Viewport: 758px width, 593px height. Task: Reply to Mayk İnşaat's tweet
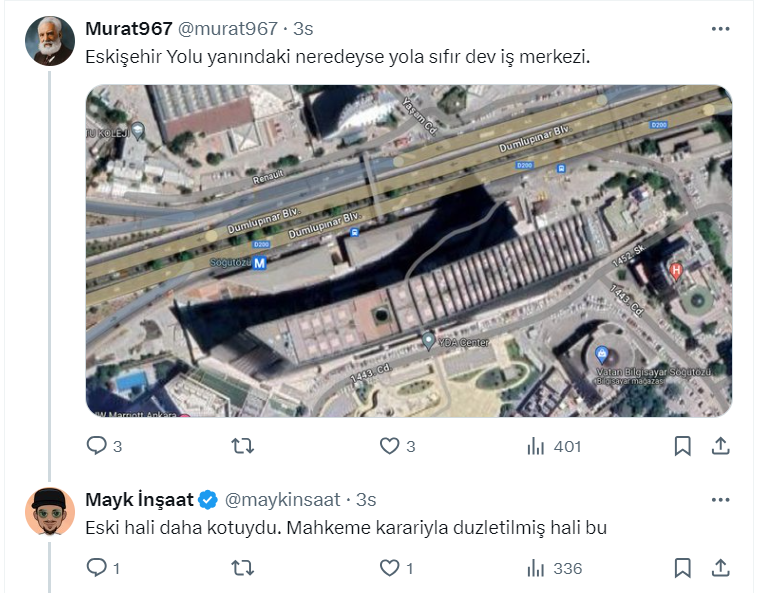pos(97,568)
